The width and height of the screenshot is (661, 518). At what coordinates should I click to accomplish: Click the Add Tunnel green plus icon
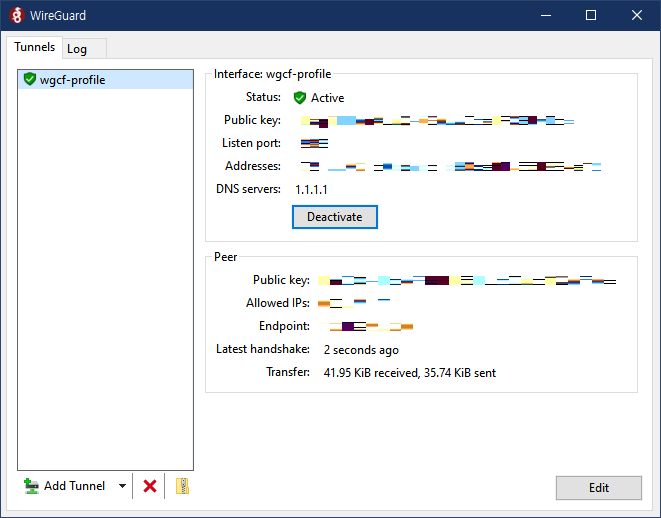coord(31,486)
